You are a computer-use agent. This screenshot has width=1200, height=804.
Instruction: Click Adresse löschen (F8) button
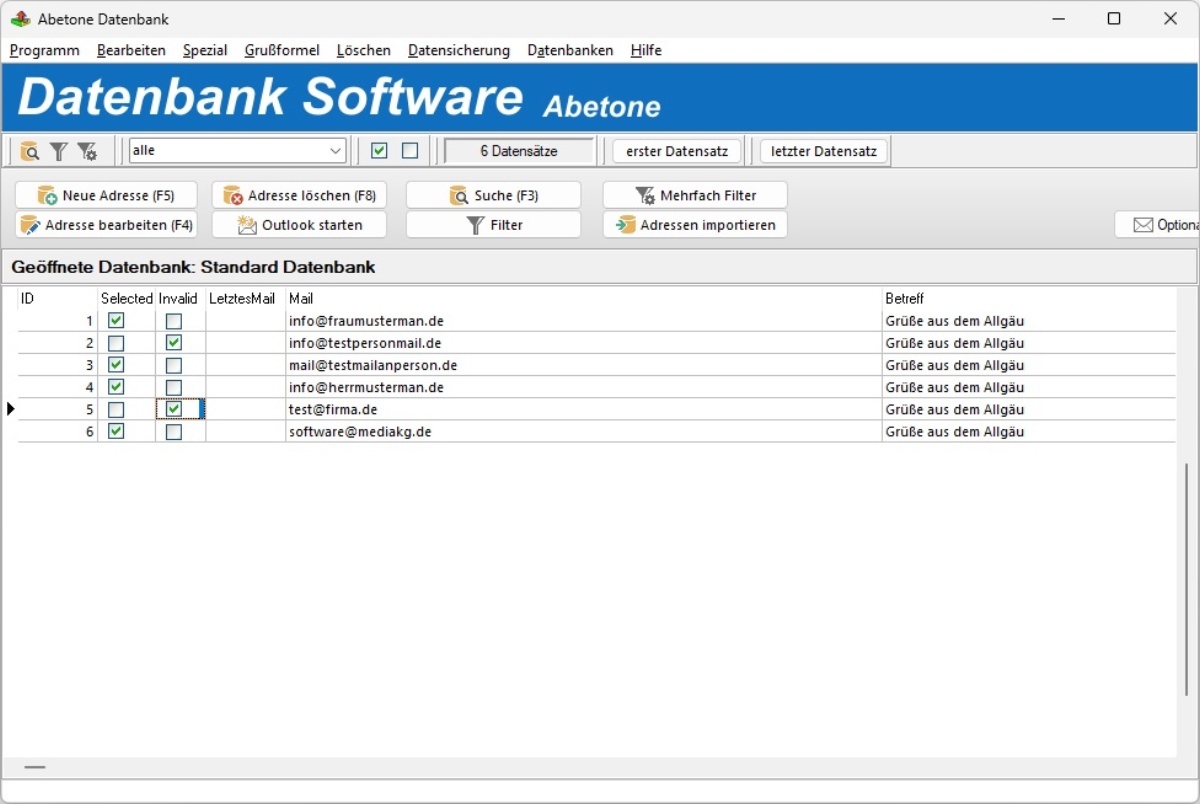[x=300, y=195]
